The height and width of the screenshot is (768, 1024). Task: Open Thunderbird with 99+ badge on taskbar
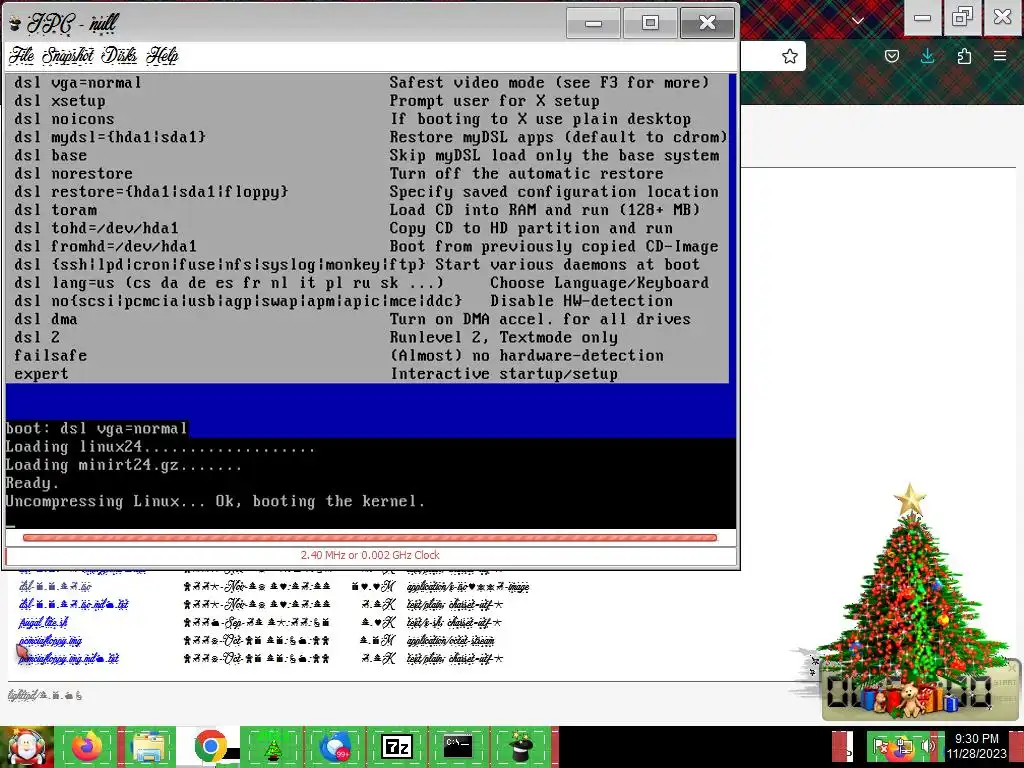tap(334, 746)
